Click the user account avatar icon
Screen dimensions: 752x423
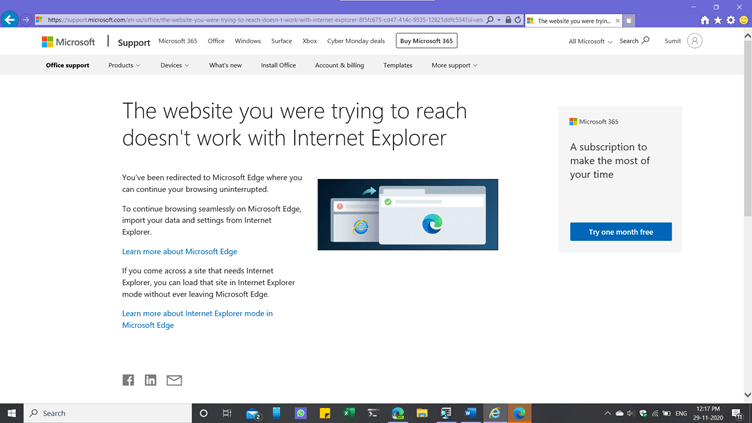click(694, 41)
